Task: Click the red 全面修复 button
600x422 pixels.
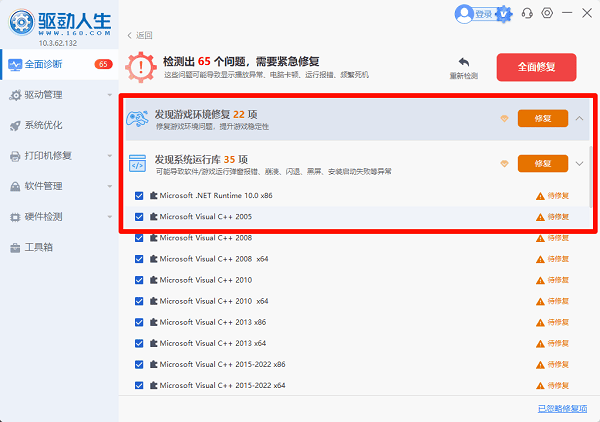Action: pos(536,67)
